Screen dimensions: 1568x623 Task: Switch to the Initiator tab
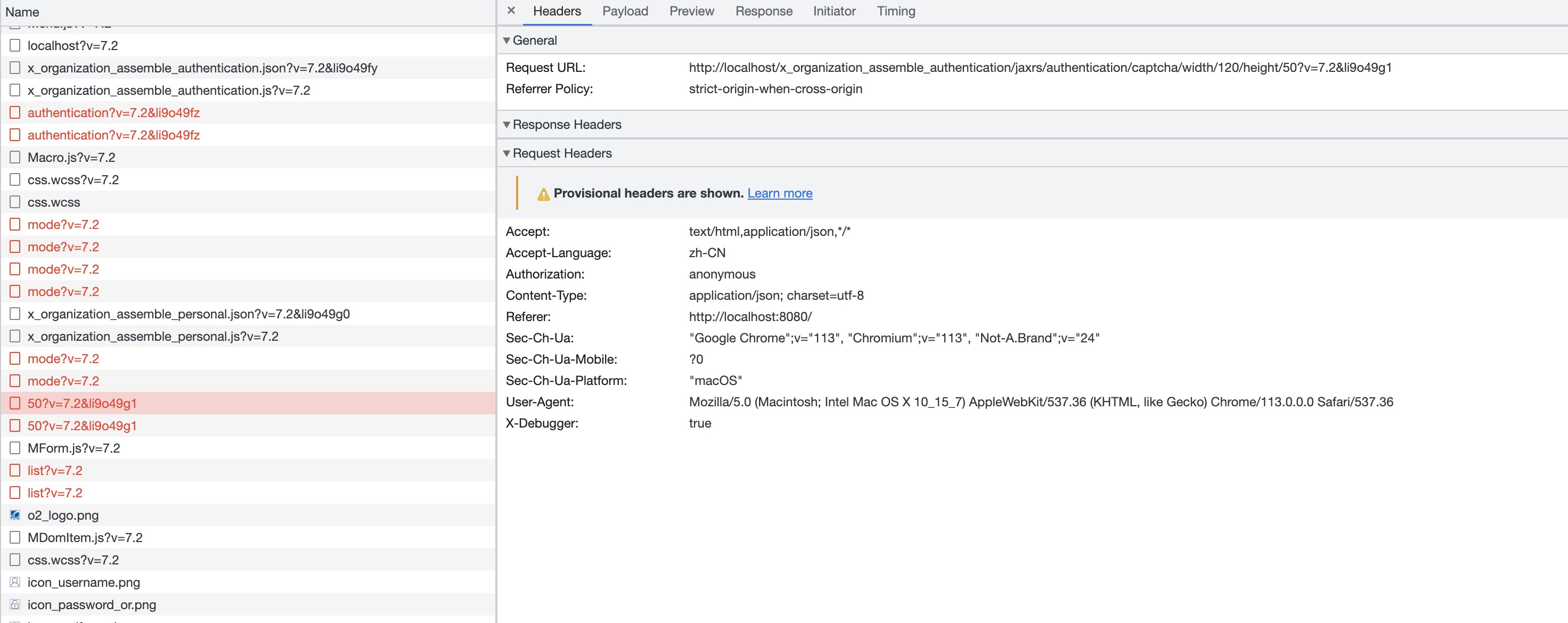(834, 11)
